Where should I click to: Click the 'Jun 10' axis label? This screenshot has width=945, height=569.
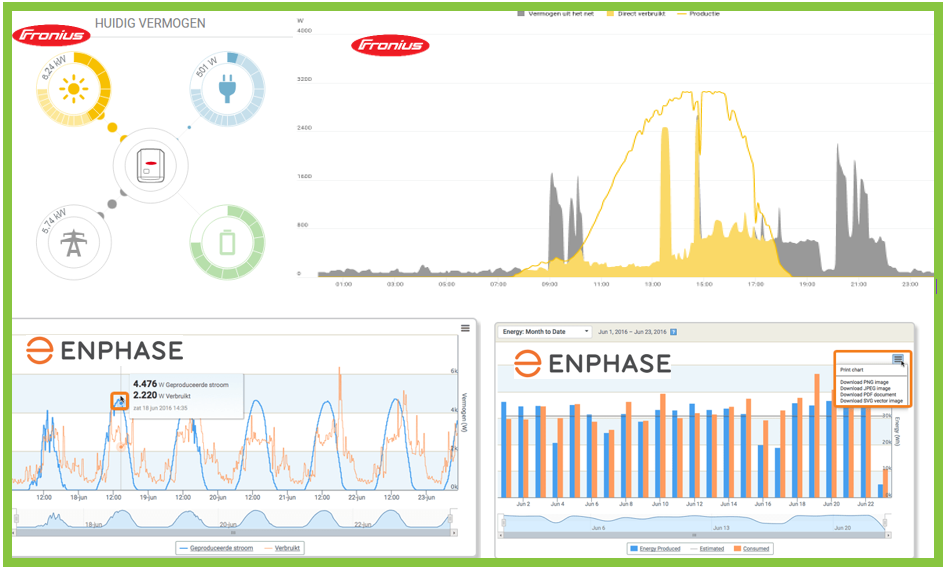pos(660,504)
